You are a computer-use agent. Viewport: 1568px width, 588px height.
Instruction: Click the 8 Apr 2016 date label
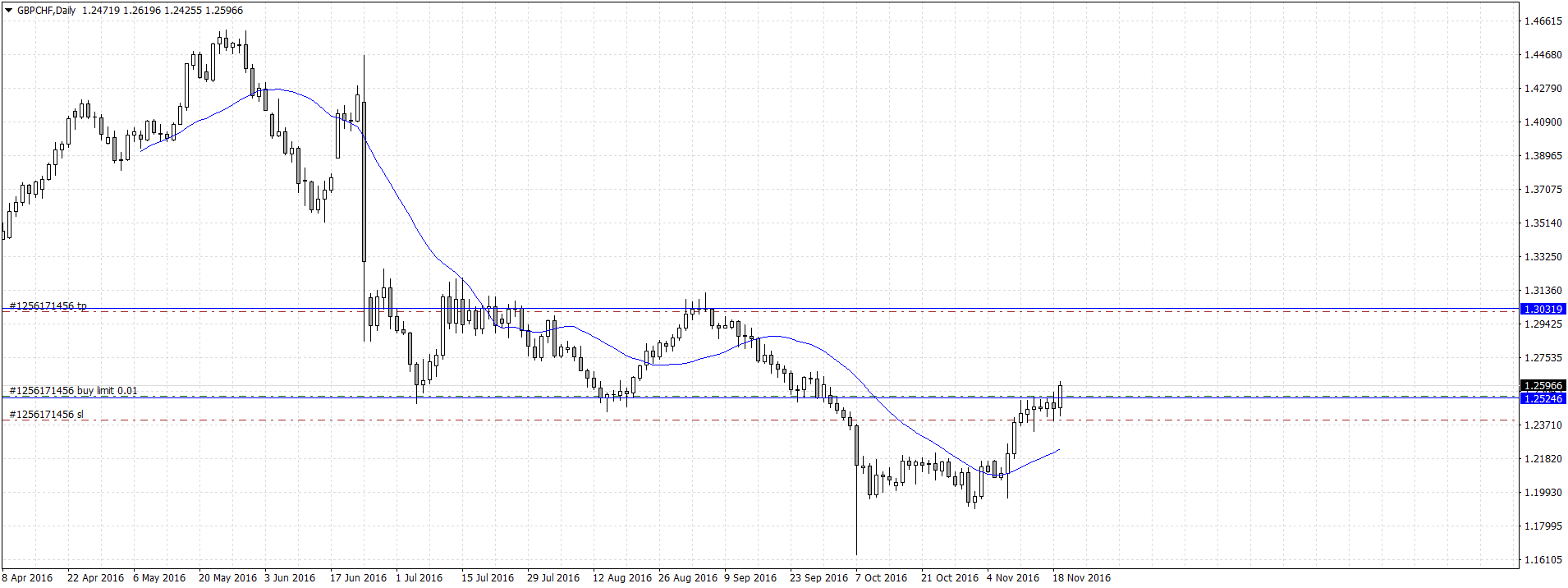27,578
